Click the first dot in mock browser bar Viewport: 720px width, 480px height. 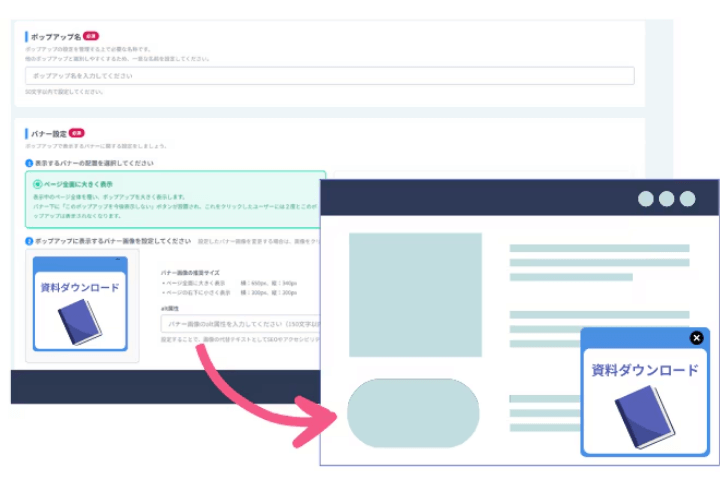pos(646,198)
